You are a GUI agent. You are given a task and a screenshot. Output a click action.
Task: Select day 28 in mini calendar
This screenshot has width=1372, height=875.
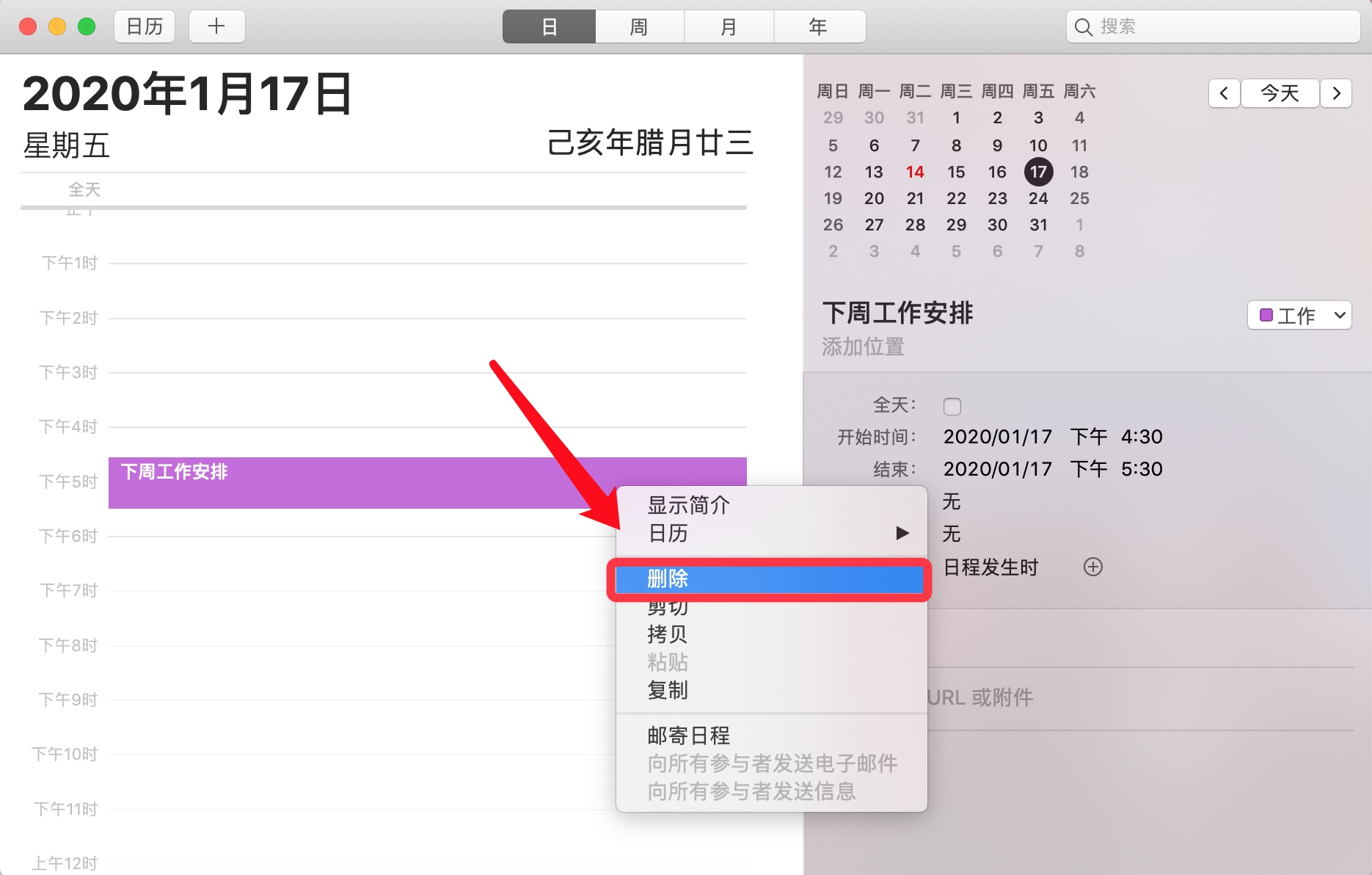tap(915, 225)
